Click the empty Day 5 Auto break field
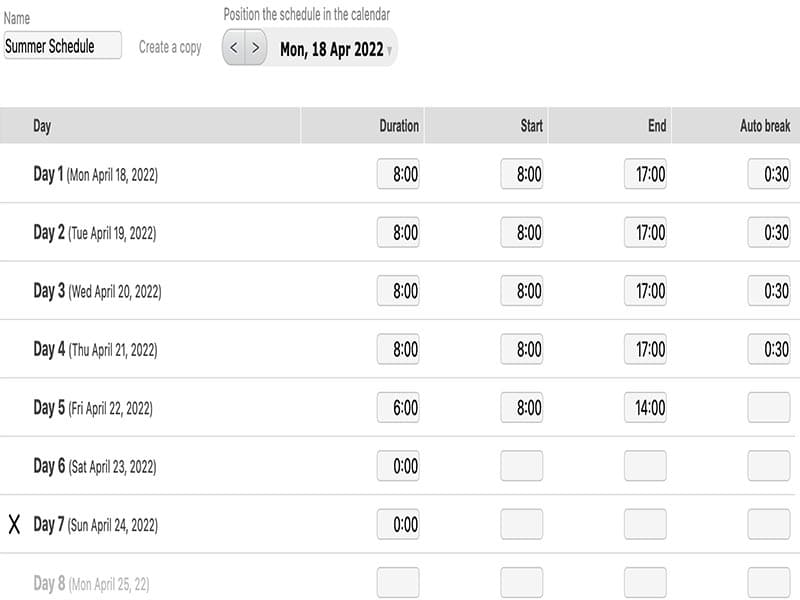This screenshot has width=800, height=600. [769, 408]
